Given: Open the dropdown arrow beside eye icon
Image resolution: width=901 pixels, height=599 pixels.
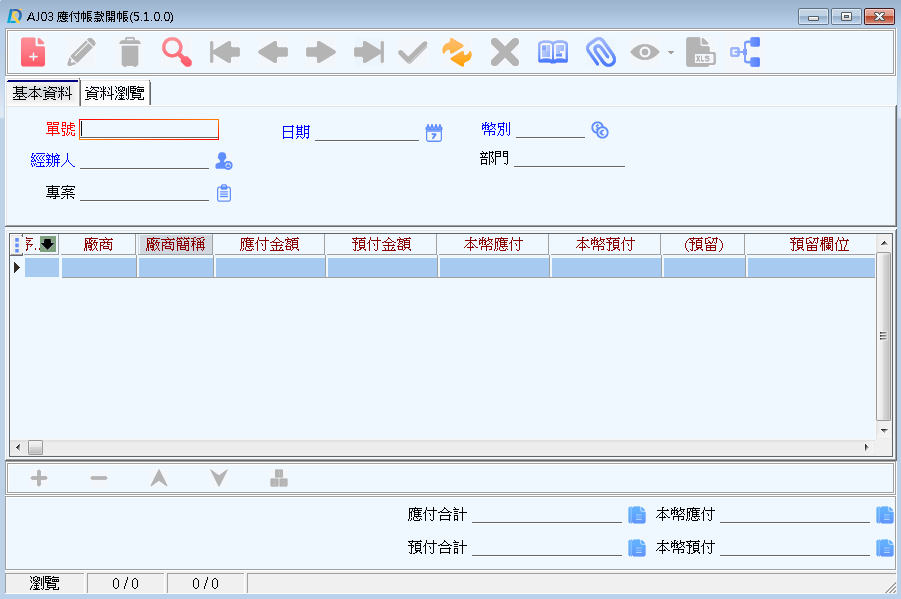Looking at the screenshot, I should [671, 52].
